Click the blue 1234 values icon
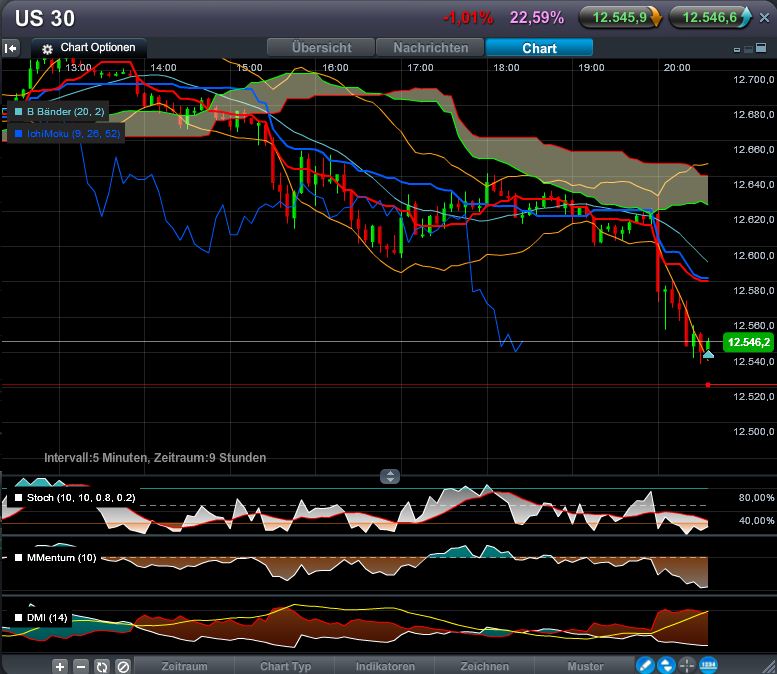The height and width of the screenshot is (674, 777). (708, 665)
